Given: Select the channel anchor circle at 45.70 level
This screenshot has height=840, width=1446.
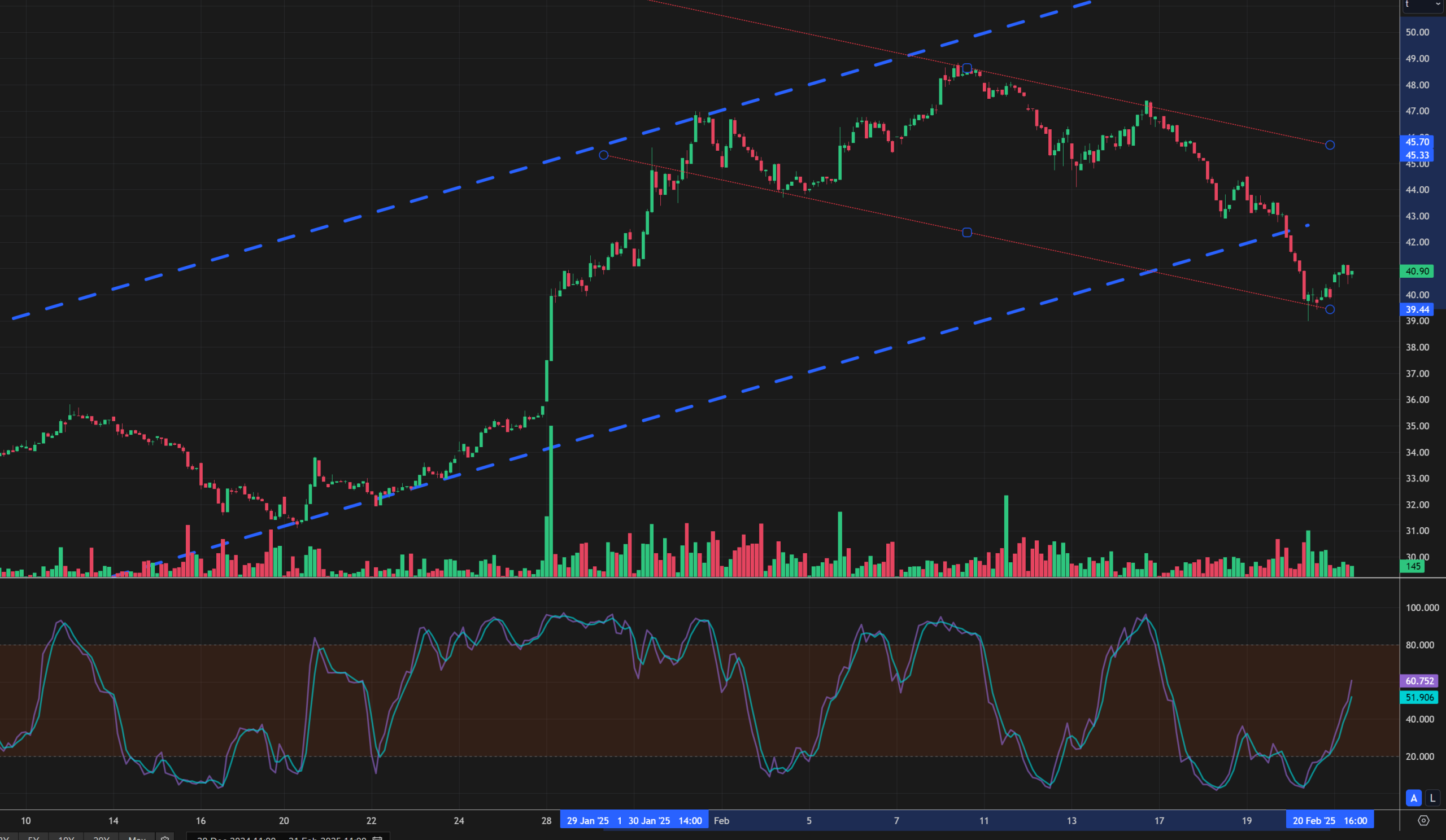Looking at the screenshot, I should (x=1330, y=145).
